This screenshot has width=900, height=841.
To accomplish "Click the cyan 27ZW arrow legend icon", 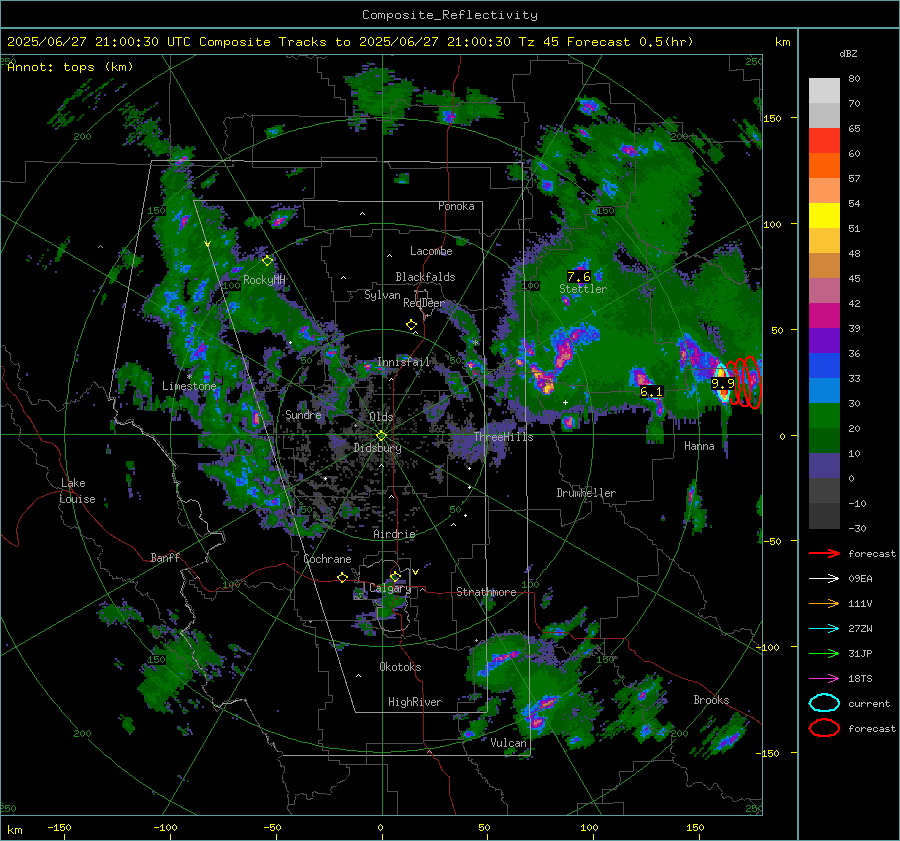I will point(824,629).
